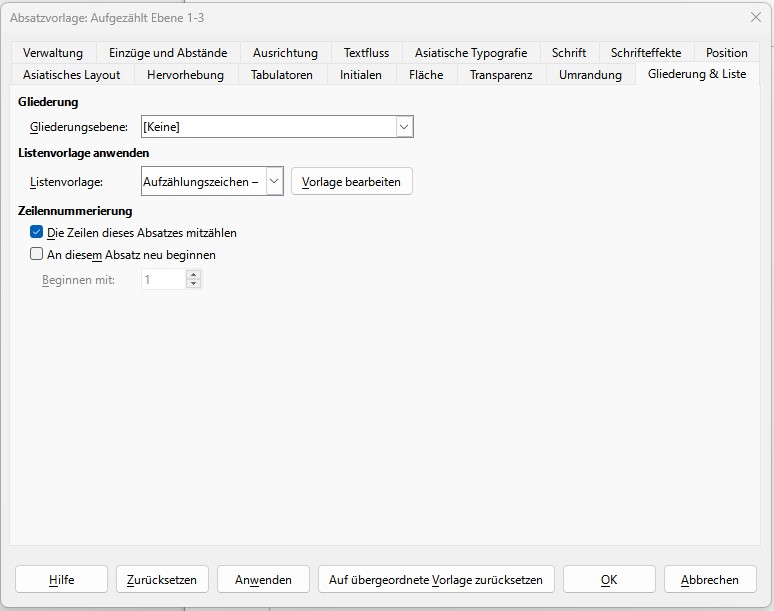Switch to the Verwaltung tab
This screenshot has height=611, width=774.
click(53, 52)
